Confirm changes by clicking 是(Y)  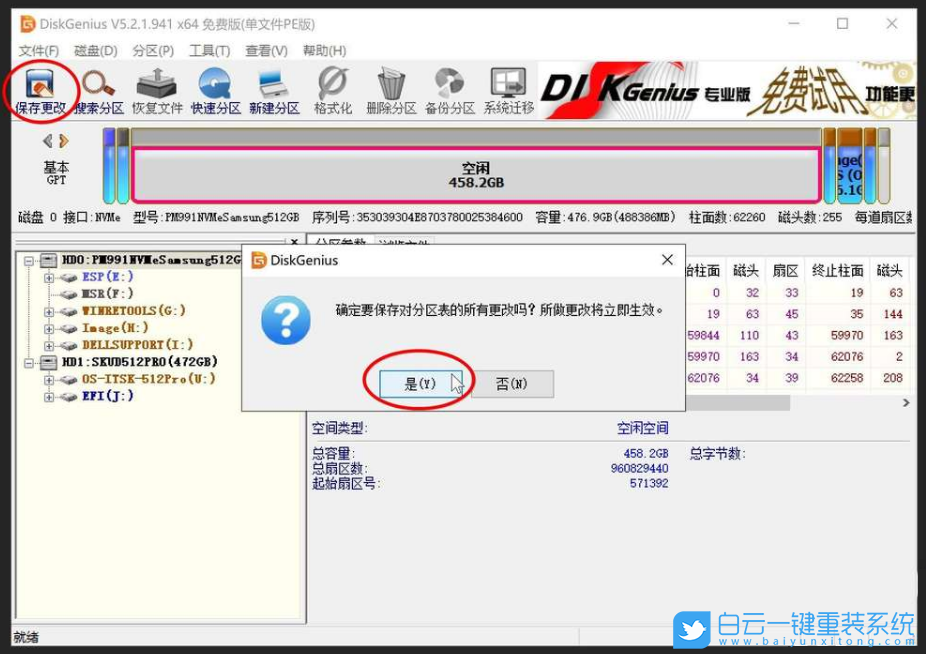click(419, 383)
